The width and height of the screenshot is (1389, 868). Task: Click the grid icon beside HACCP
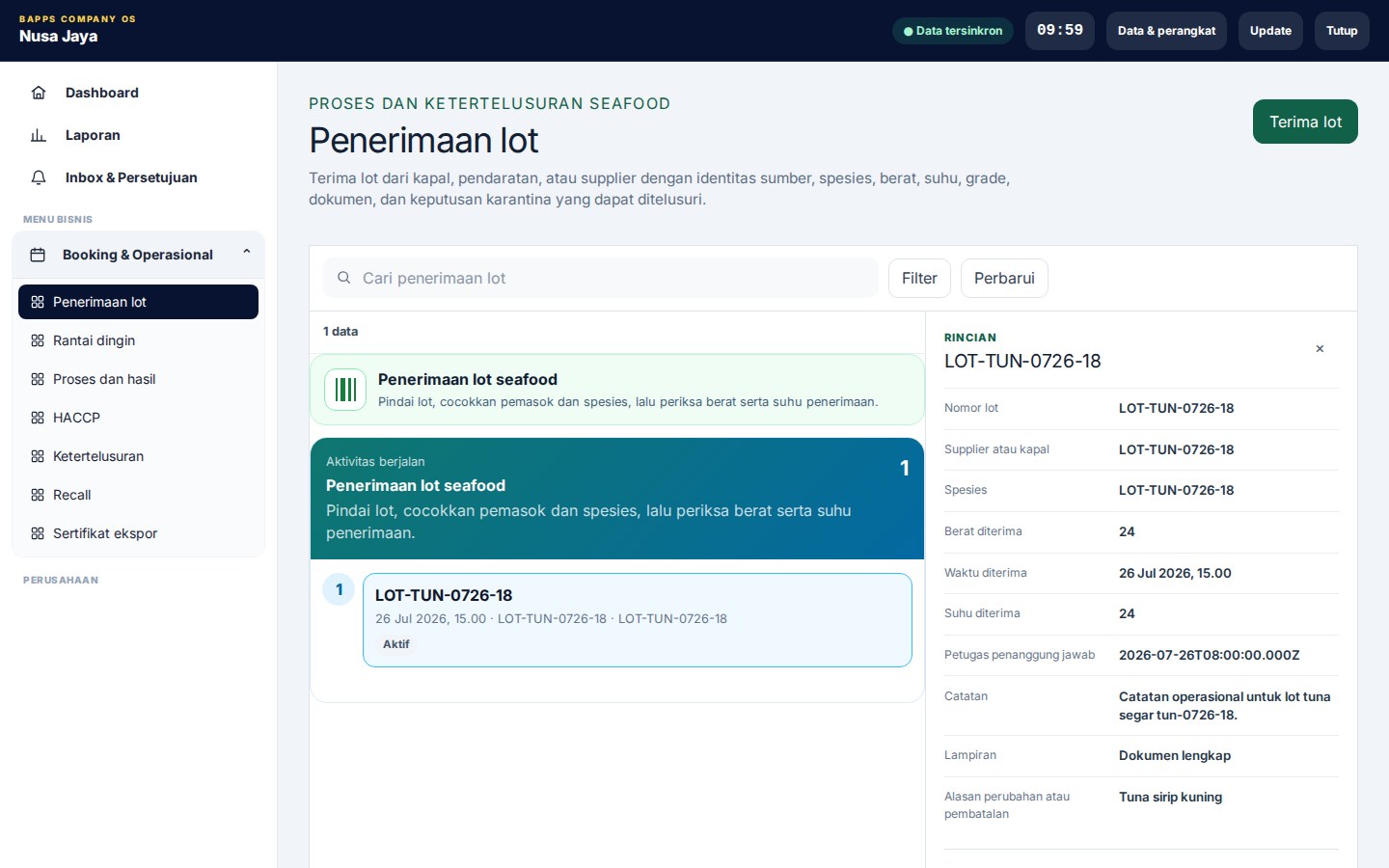pos(38,418)
